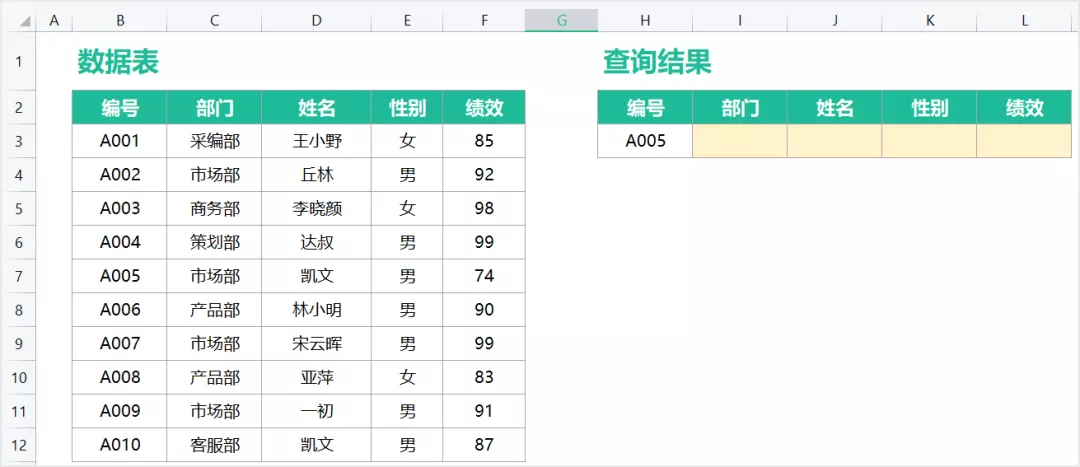Click the empty 部门 cell in 查询结果
This screenshot has width=1080, height=467.
tap(740, 141)
